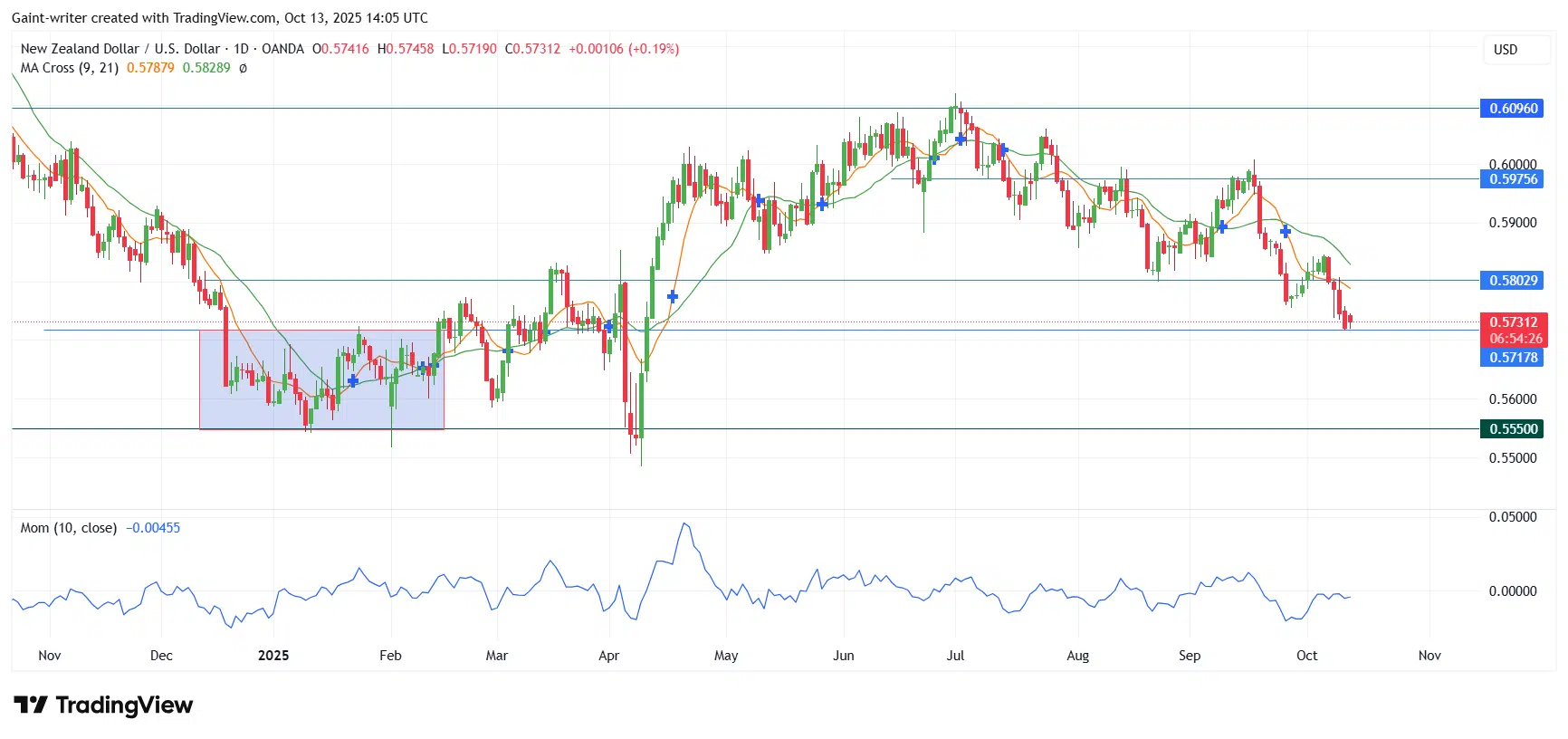Click the MA cross marker in late September

click(1286, 232)
